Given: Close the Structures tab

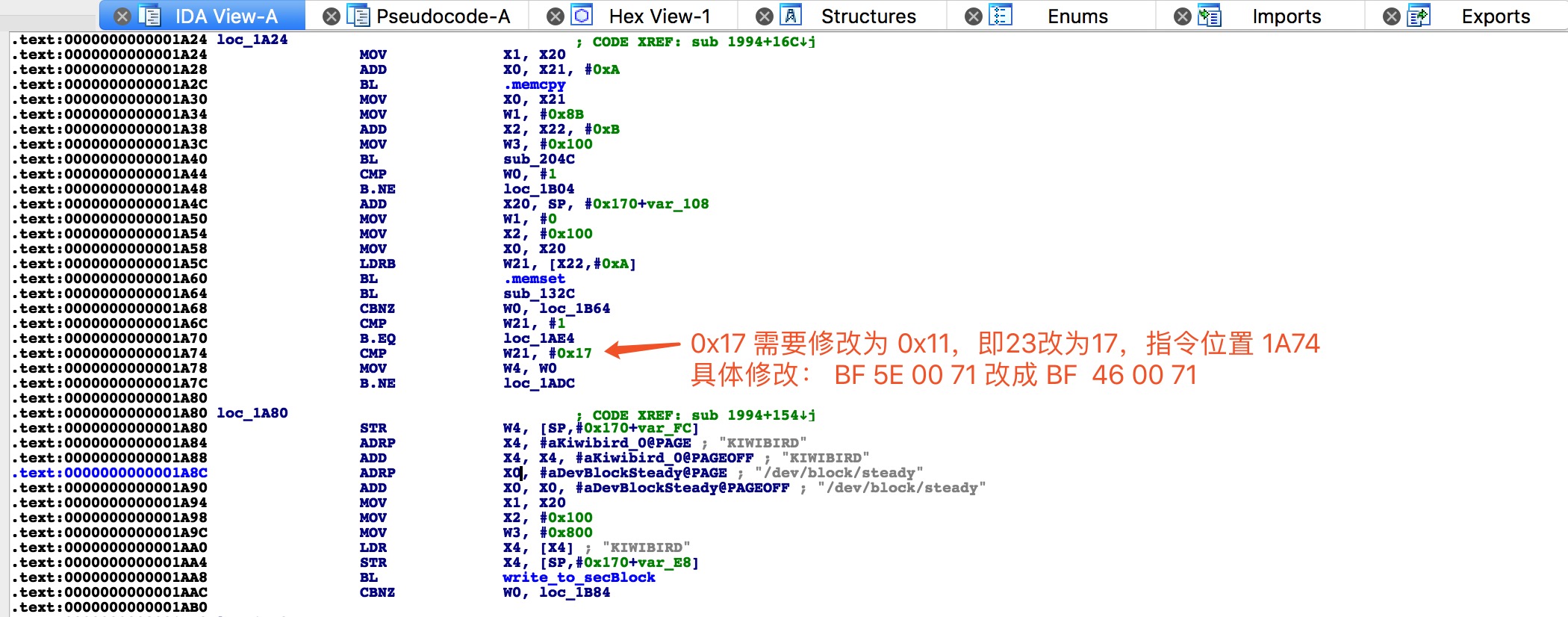Looking at the screenshot, I should pyautogui.click(x=765, y=16).
